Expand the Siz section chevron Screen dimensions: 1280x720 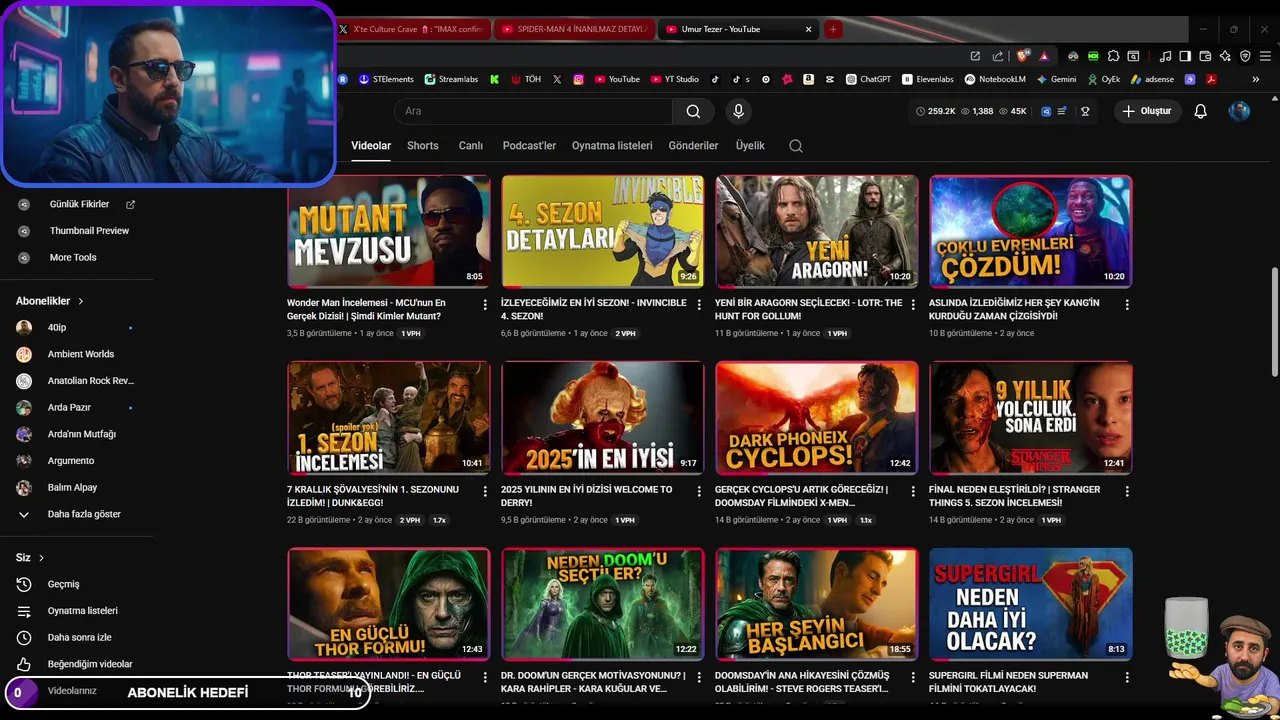pyautogui.click(x=41, y=558)
